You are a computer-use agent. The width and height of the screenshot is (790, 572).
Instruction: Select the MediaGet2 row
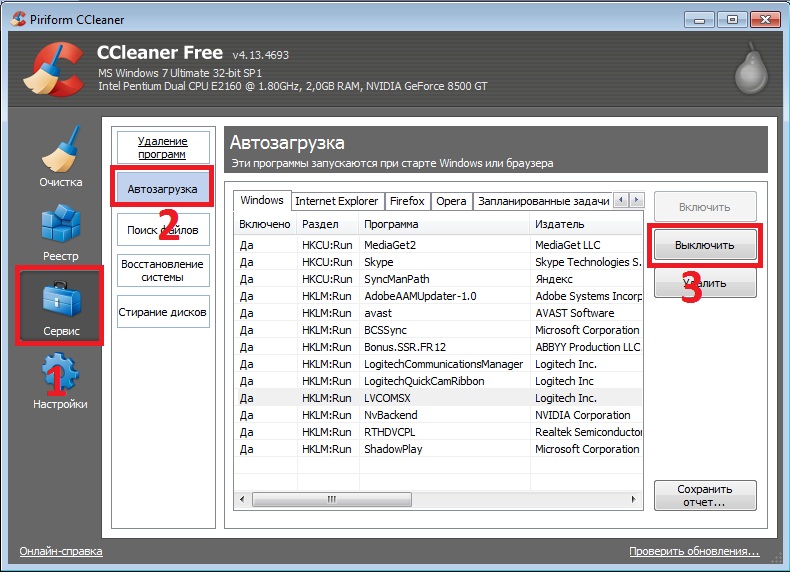(x=438, y=245)
